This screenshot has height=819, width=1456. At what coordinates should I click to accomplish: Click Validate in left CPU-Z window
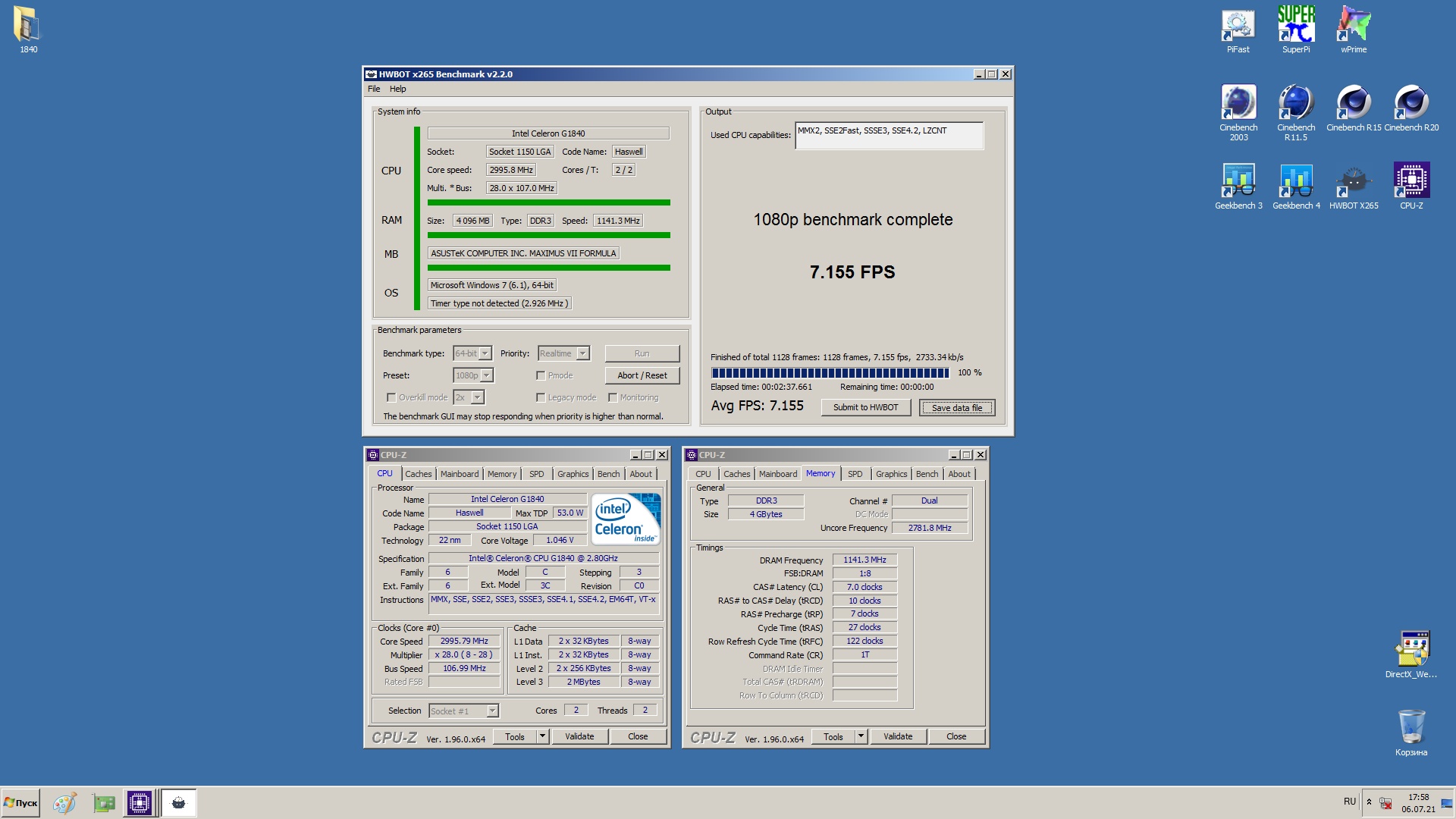coord(580,736)
